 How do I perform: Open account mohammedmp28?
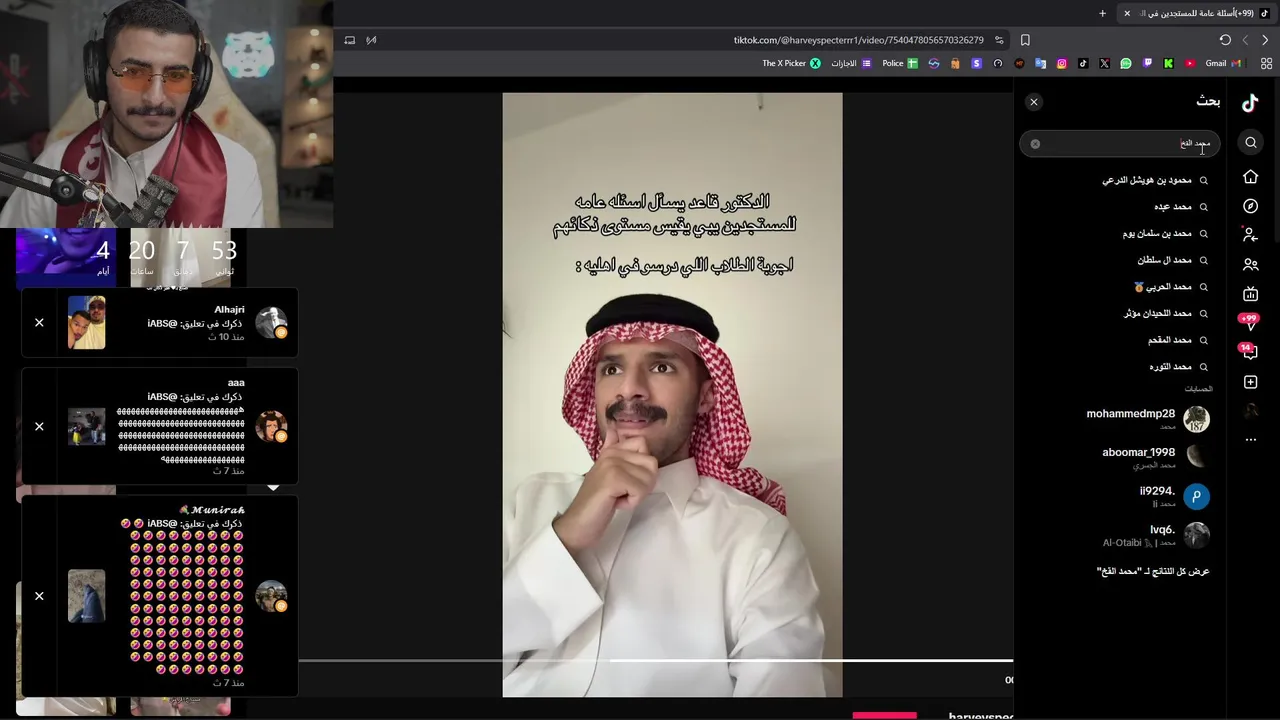coord(1148,419)
